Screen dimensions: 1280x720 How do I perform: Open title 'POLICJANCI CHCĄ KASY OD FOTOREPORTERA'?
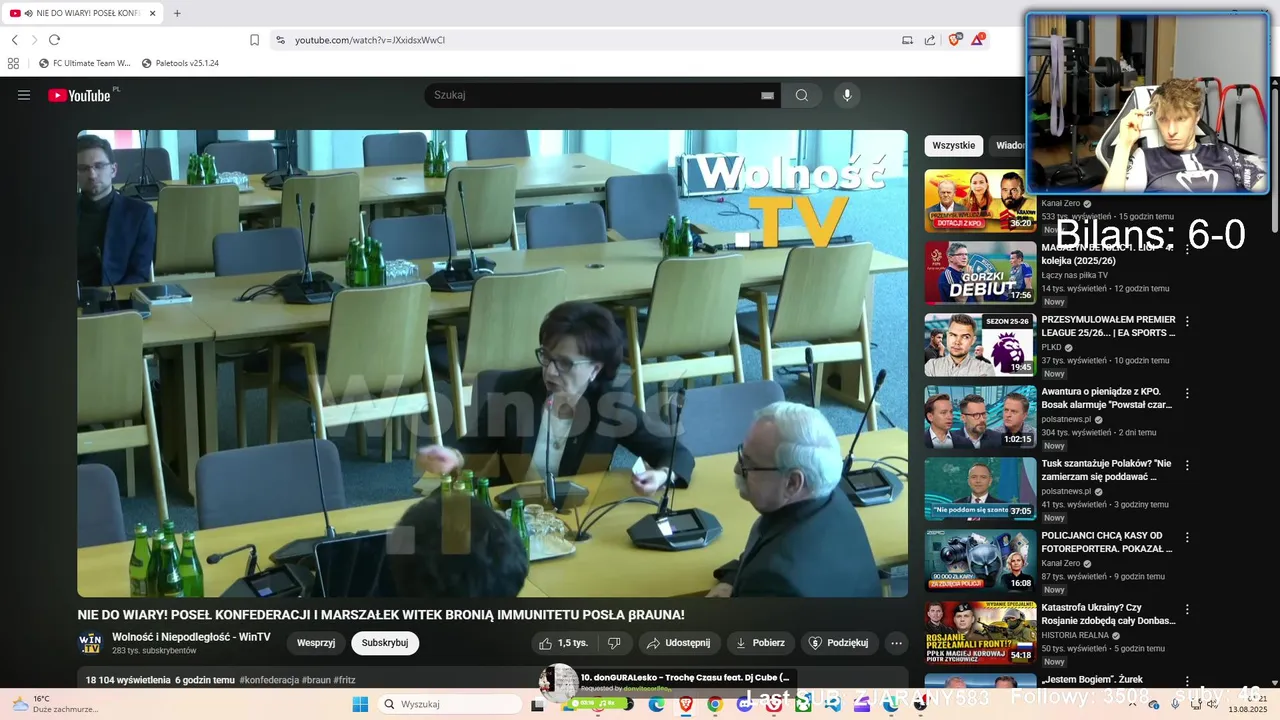pos(1107,542)
